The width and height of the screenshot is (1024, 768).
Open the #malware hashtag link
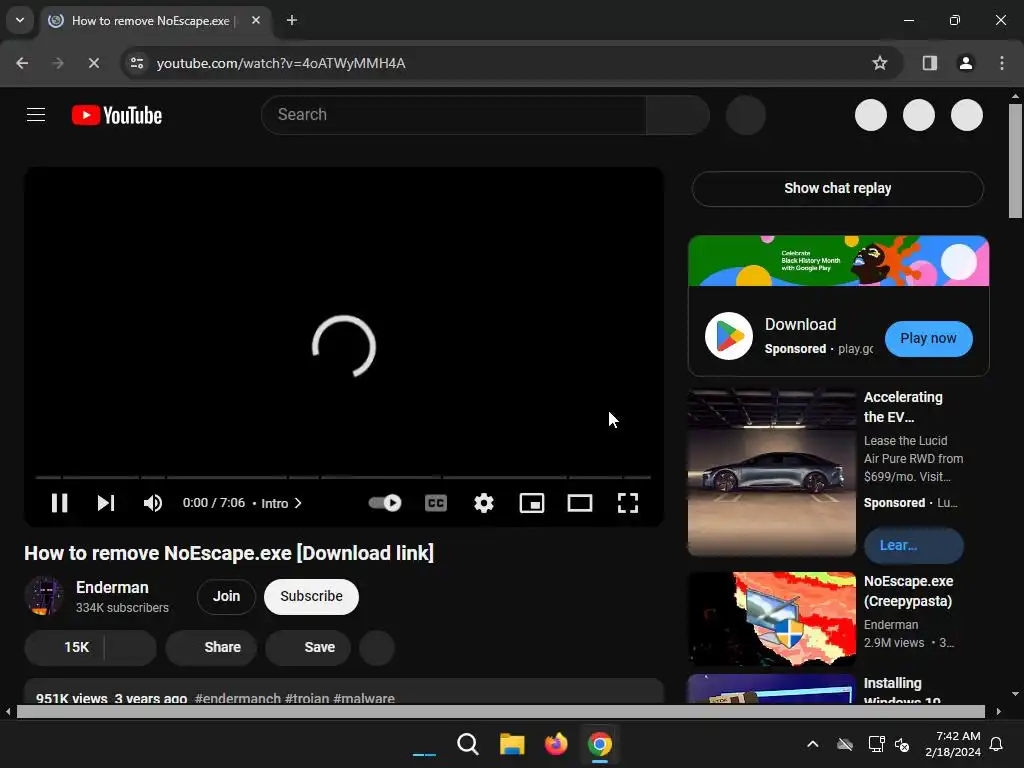tap(364, 698)
